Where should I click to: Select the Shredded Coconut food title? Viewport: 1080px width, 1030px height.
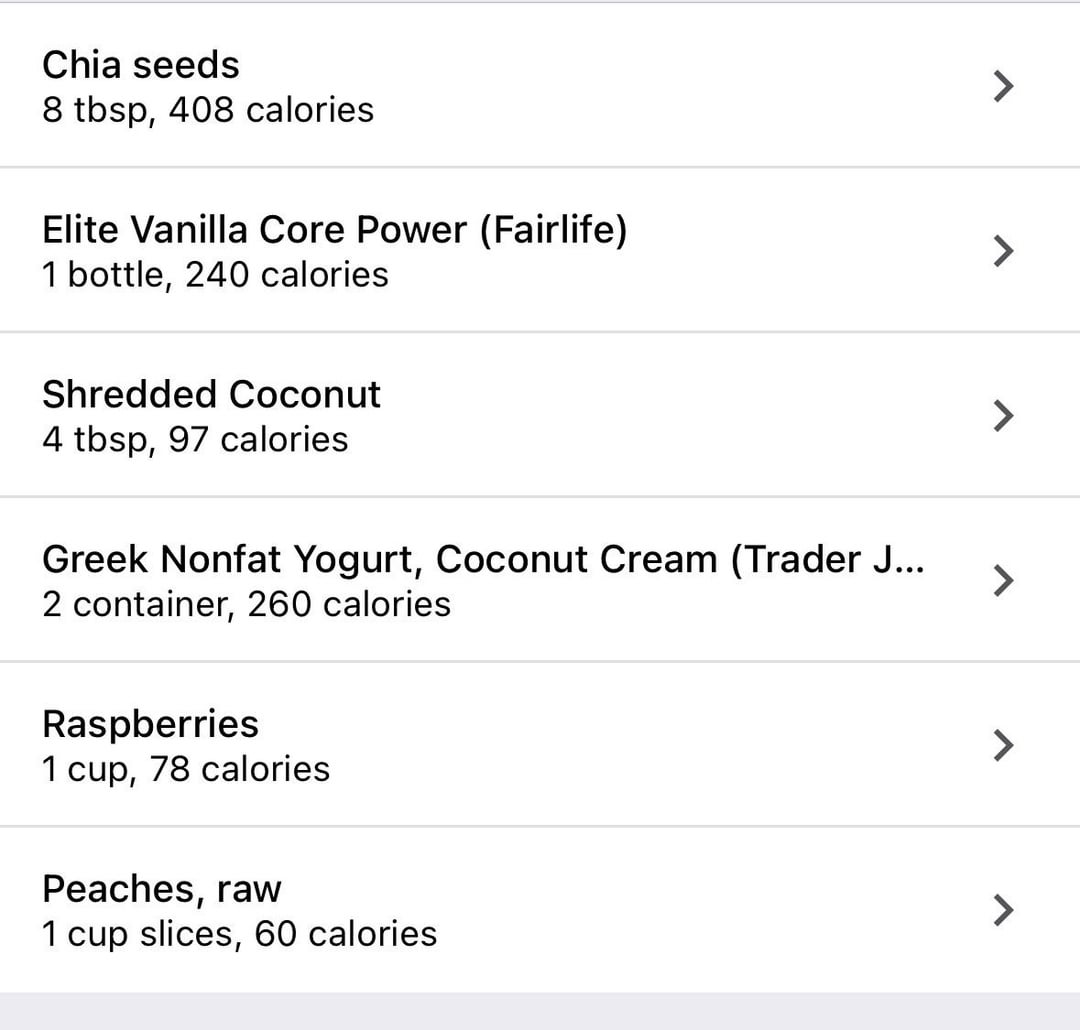(x=211, y=394)
